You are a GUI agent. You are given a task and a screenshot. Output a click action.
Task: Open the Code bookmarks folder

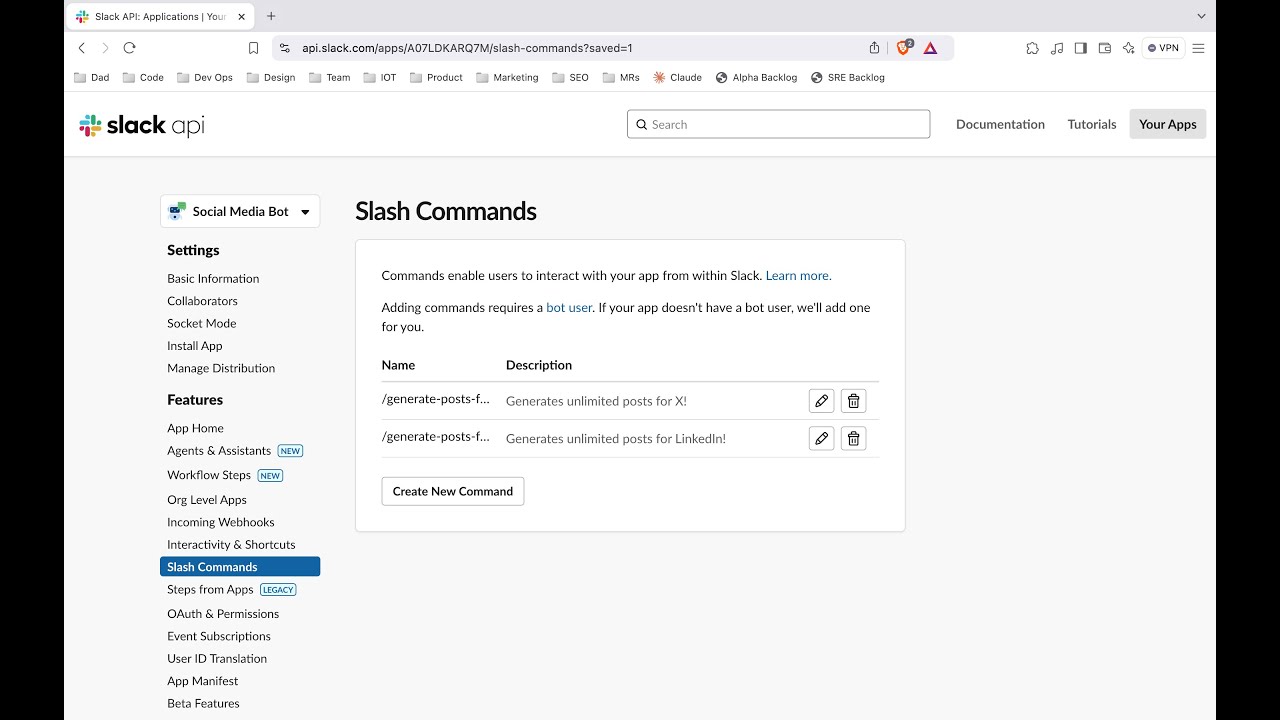tap(143, 77)
